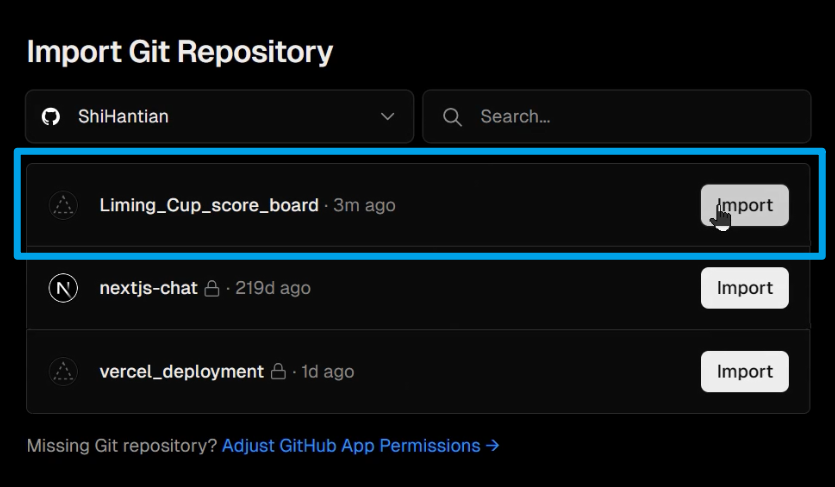This screenshot has height=487, width=835.
Task: Select the vercel_deployment repository name
Action: point(181,371)
